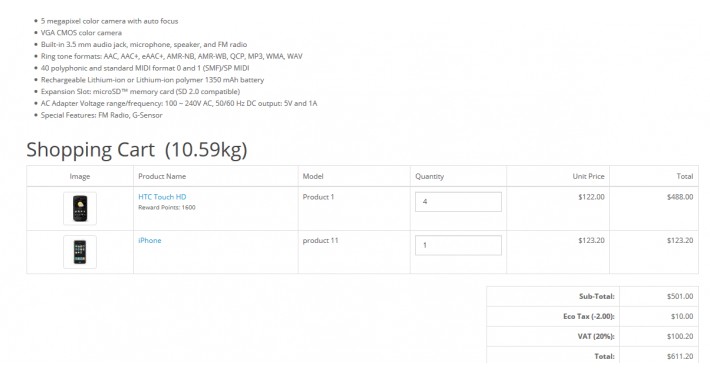This screenshot has height=380, width=710.
Task: Select the product 11 model cell
Action: (x=320, y=241)
